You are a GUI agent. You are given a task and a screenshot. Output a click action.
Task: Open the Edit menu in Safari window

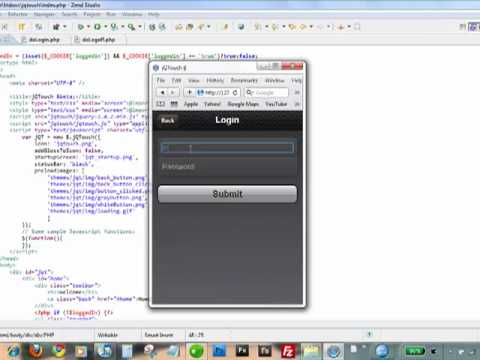176,80
